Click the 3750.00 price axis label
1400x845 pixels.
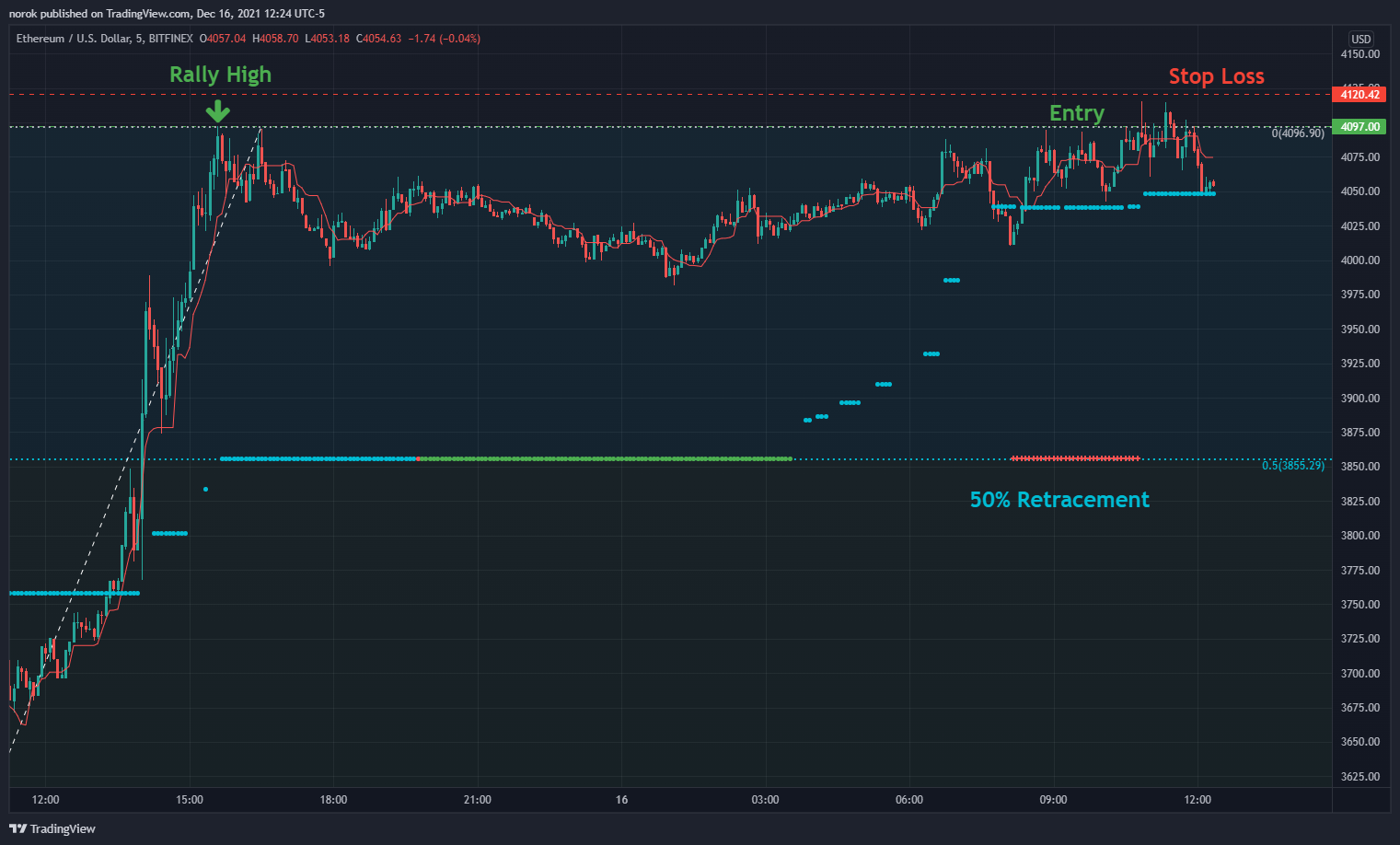[x=1360, y=605]
